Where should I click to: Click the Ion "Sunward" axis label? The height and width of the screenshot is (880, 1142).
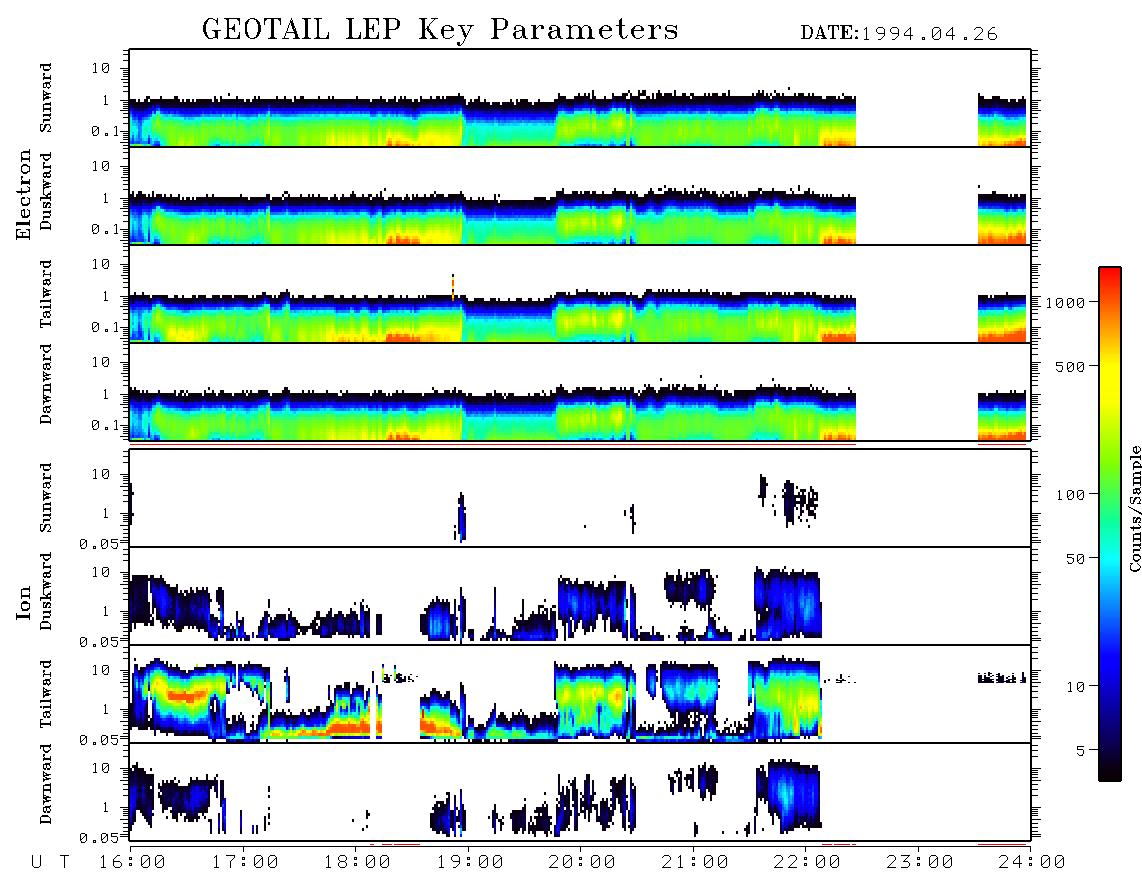tap(46, 498)
